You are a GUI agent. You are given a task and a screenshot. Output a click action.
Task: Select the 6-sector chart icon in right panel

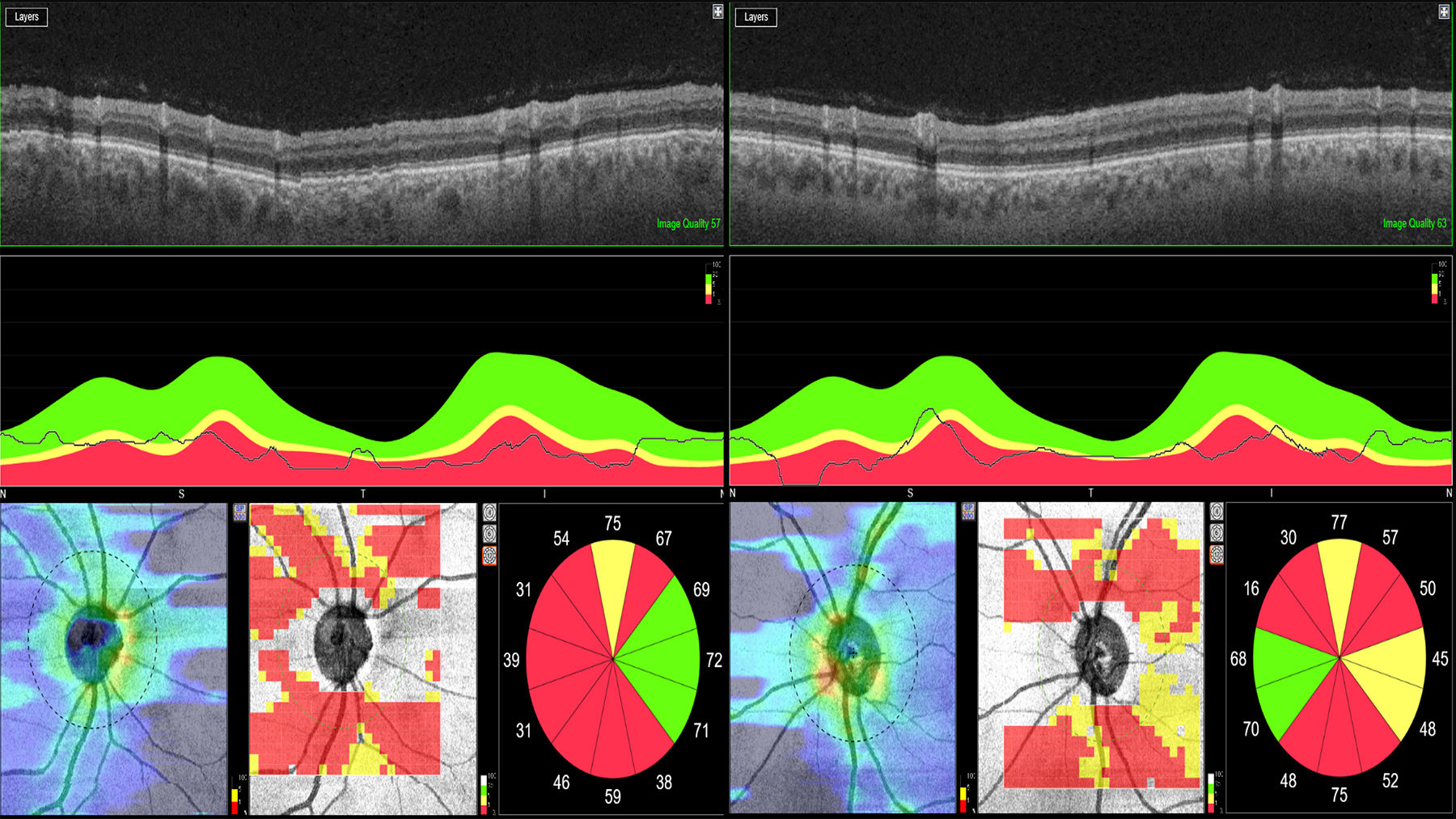(1217, 534)
